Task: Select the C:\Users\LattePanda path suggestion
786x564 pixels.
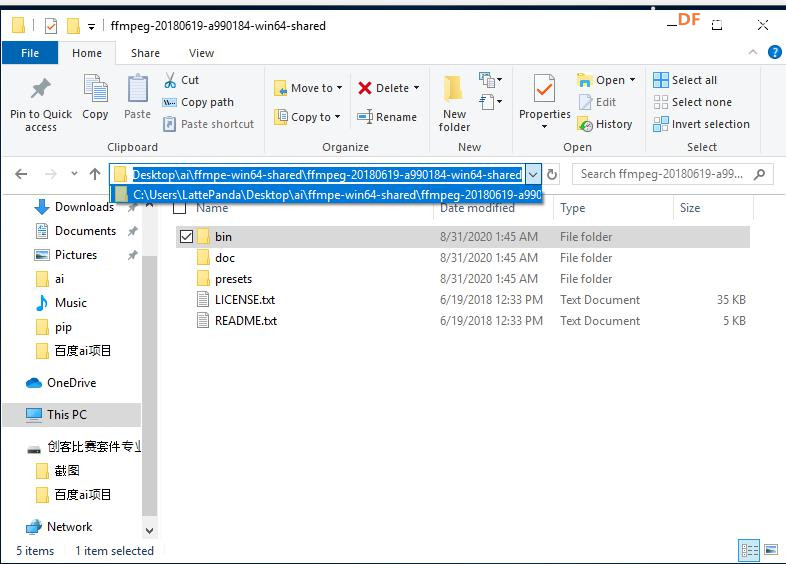Action: (326, 194)
